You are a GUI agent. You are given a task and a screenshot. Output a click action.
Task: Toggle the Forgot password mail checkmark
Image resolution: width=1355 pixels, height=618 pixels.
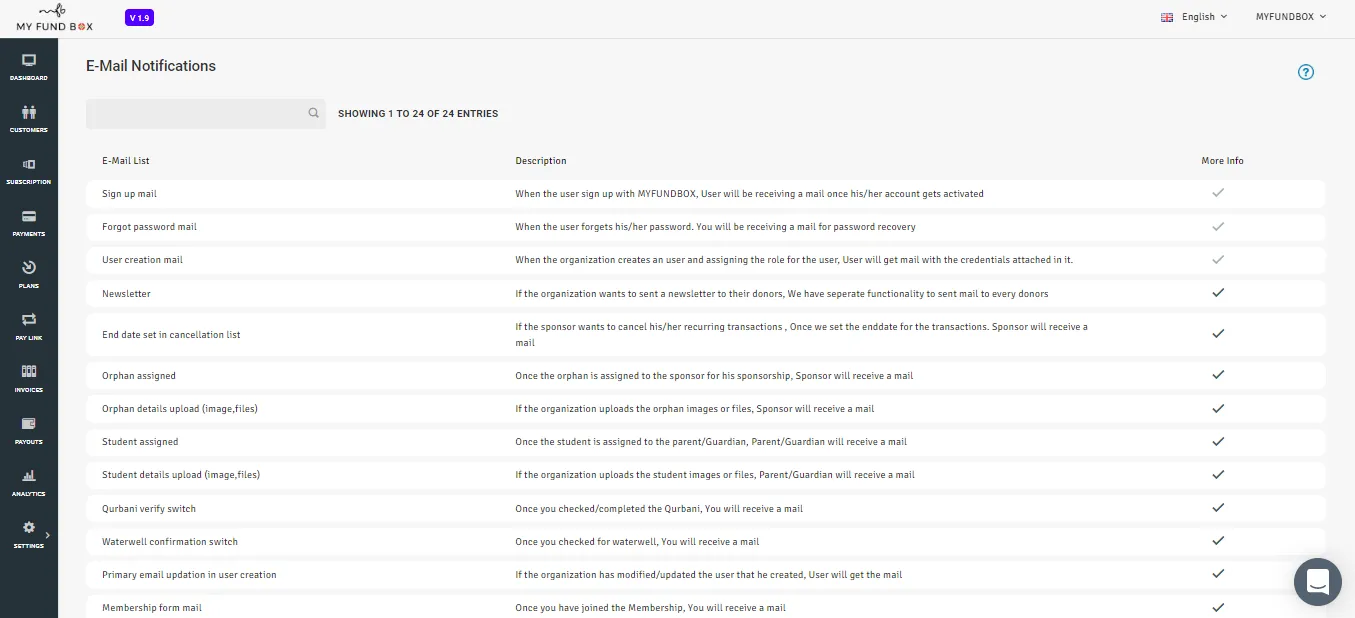1218,226
